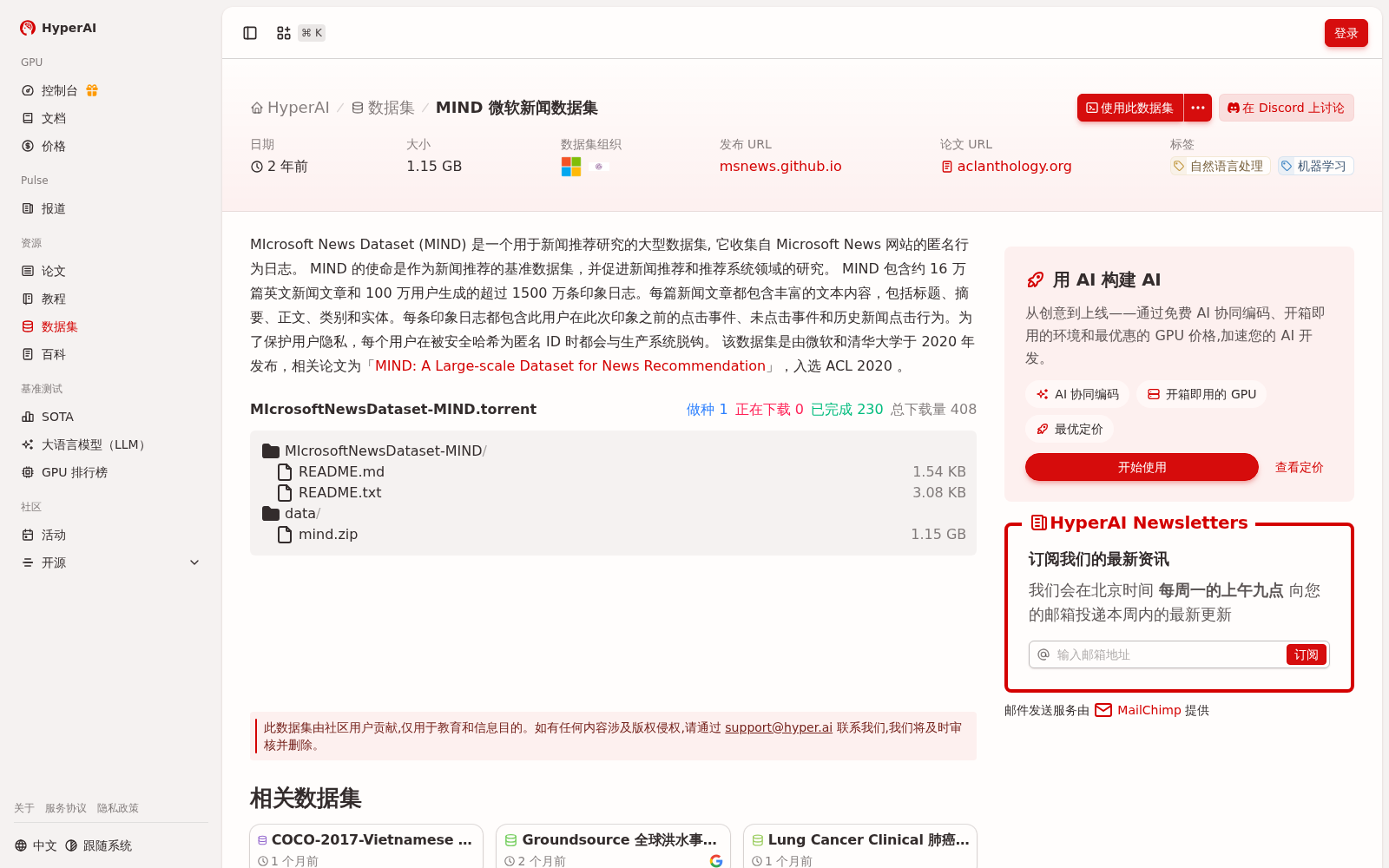
Task: Click the 机器学习 tag
Action: (1316, 166)
